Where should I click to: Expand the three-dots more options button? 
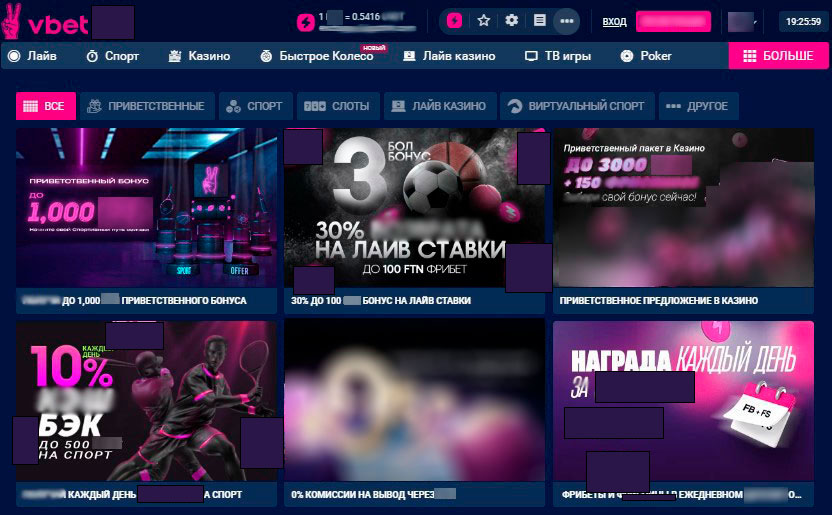pyautogui.click(x=567, y=21)
